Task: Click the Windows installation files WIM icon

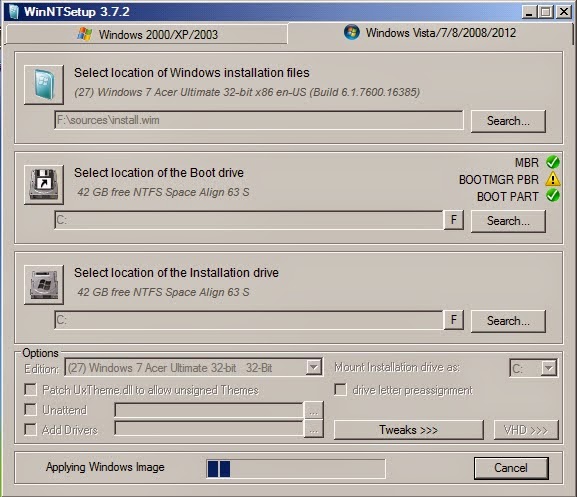Action: pos(44,85)
